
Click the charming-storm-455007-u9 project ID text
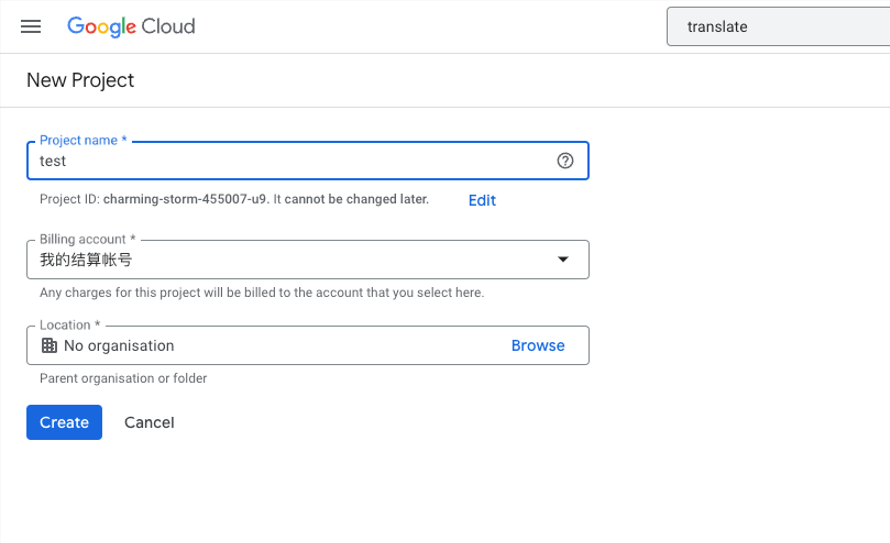tap(185, 199)
